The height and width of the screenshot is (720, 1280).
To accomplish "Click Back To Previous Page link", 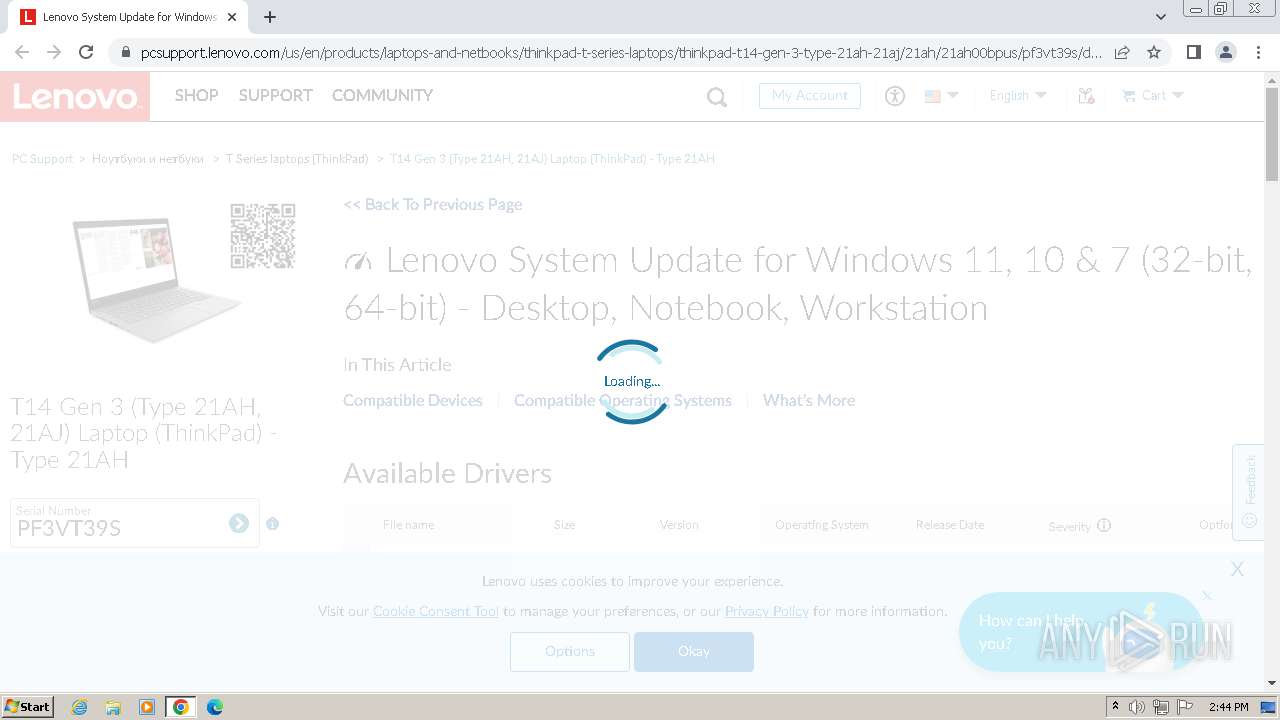I will coord(433,204).
